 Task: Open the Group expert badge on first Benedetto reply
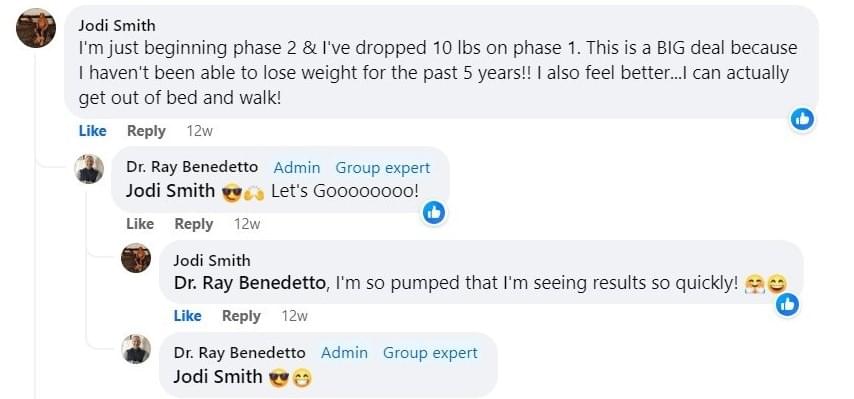(x=382, y=168)
